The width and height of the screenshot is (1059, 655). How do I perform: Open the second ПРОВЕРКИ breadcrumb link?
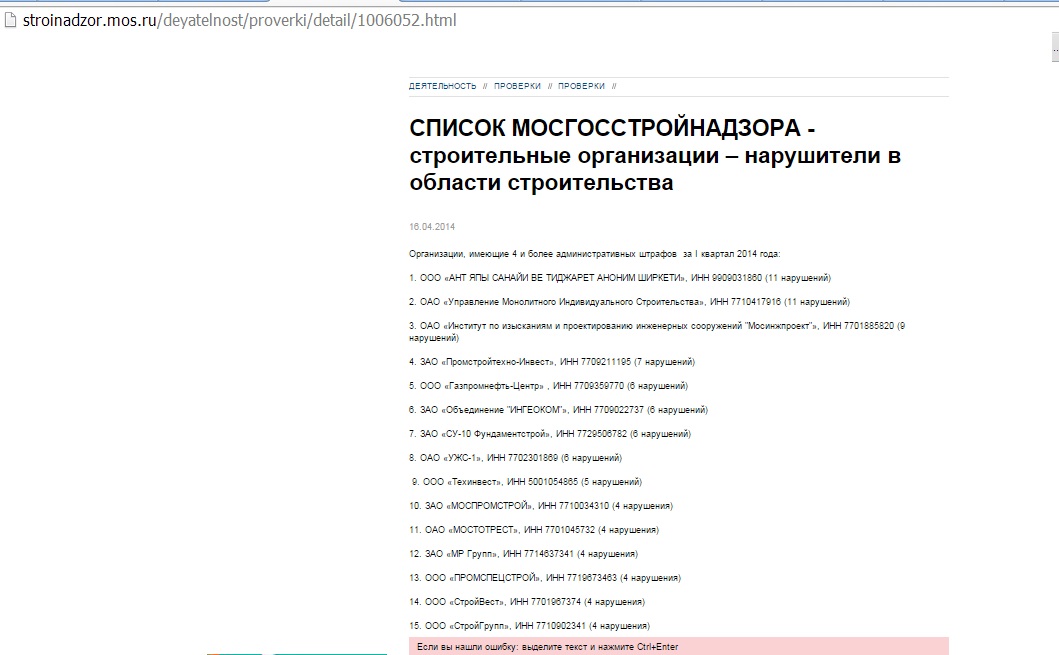[x=581, y=86]
